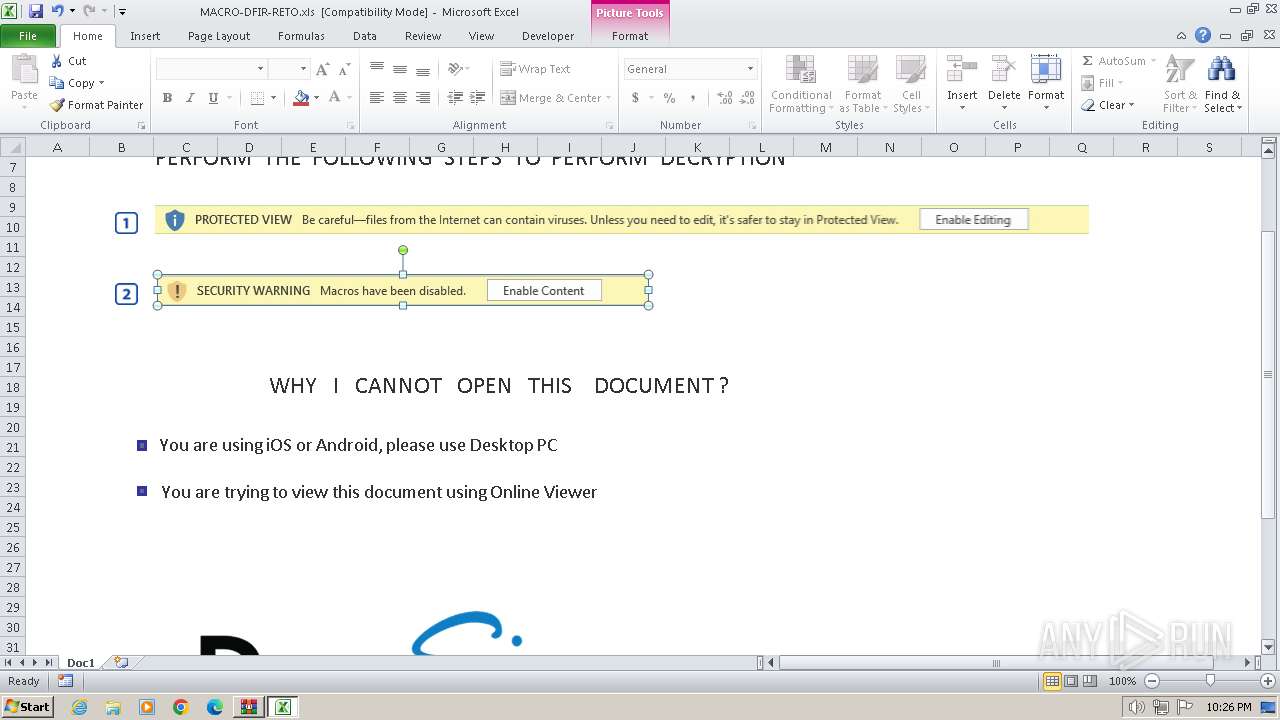Decrease font size with Shrink Font
This screenshot has height=720, width=1280.
[x=344, y=69]
